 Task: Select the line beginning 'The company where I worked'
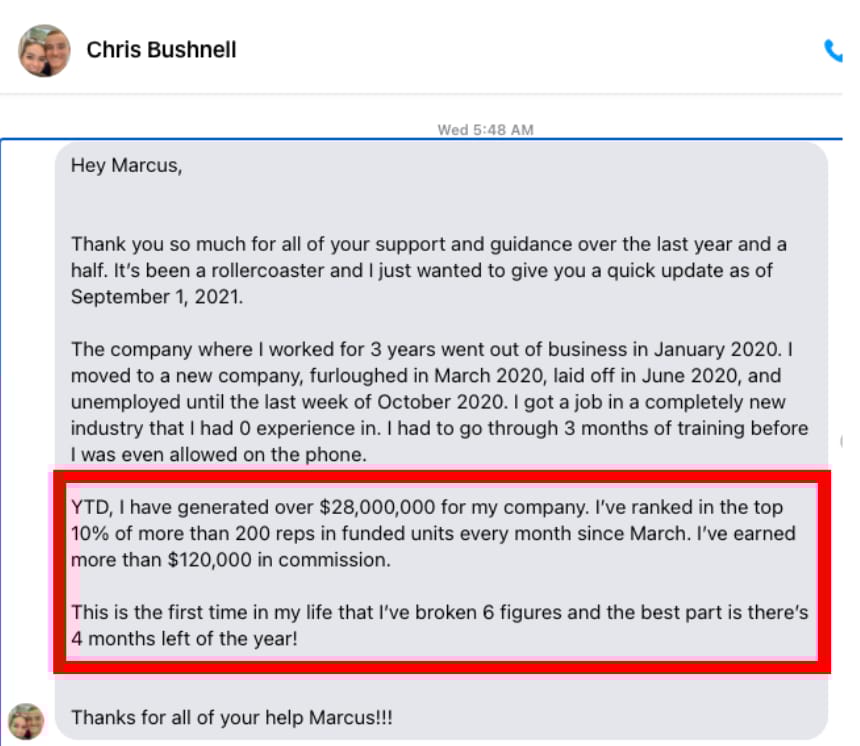(x=432, y=349)
